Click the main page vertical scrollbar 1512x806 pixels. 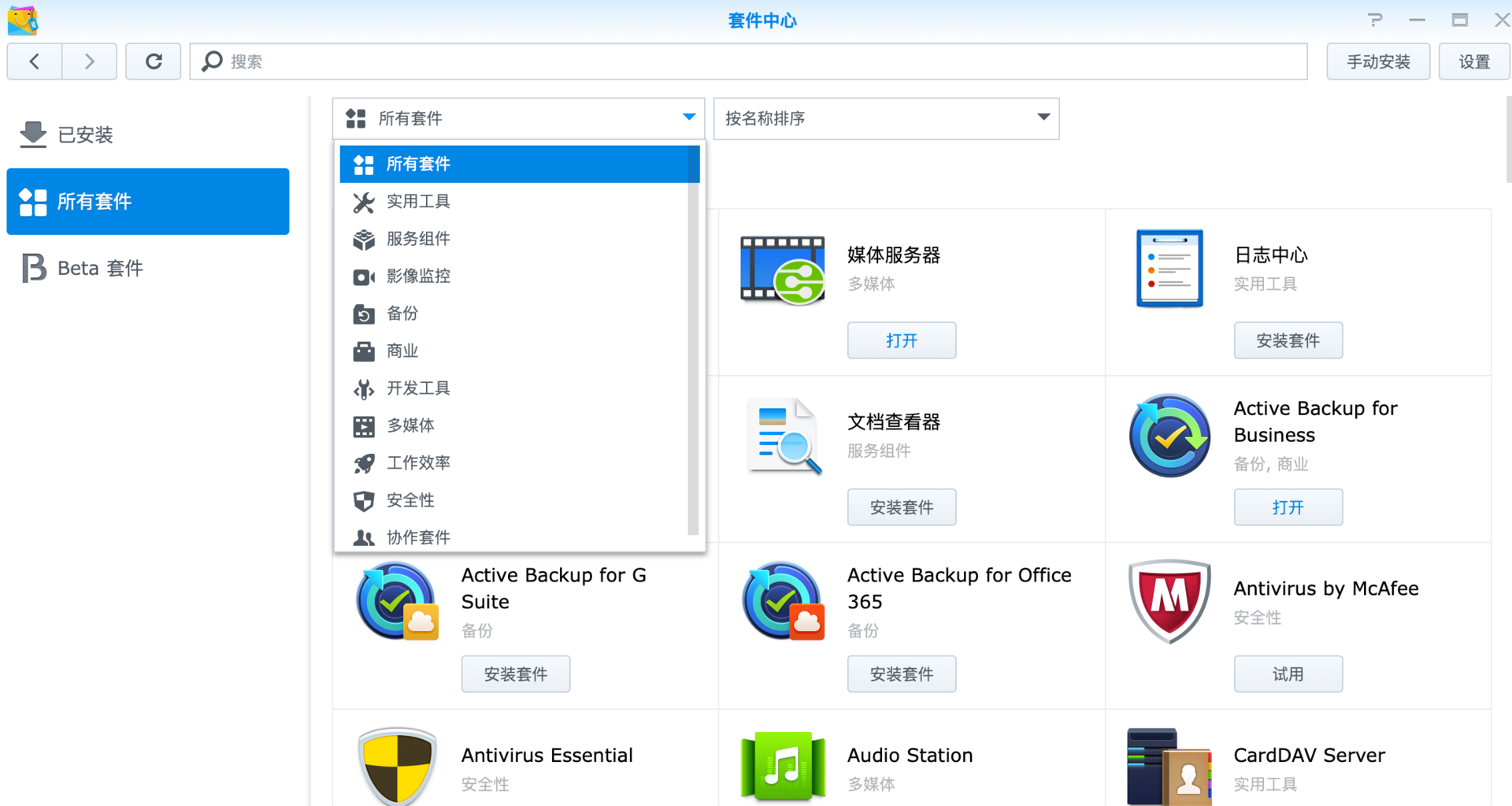1508,139
